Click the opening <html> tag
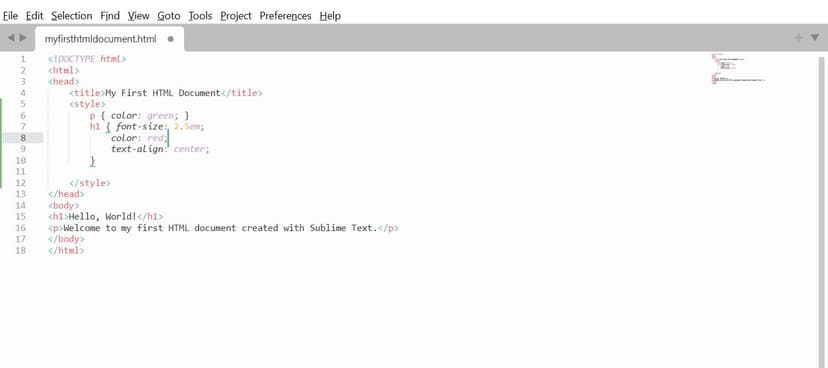This screenshot has width=828, height=368. 63,70
